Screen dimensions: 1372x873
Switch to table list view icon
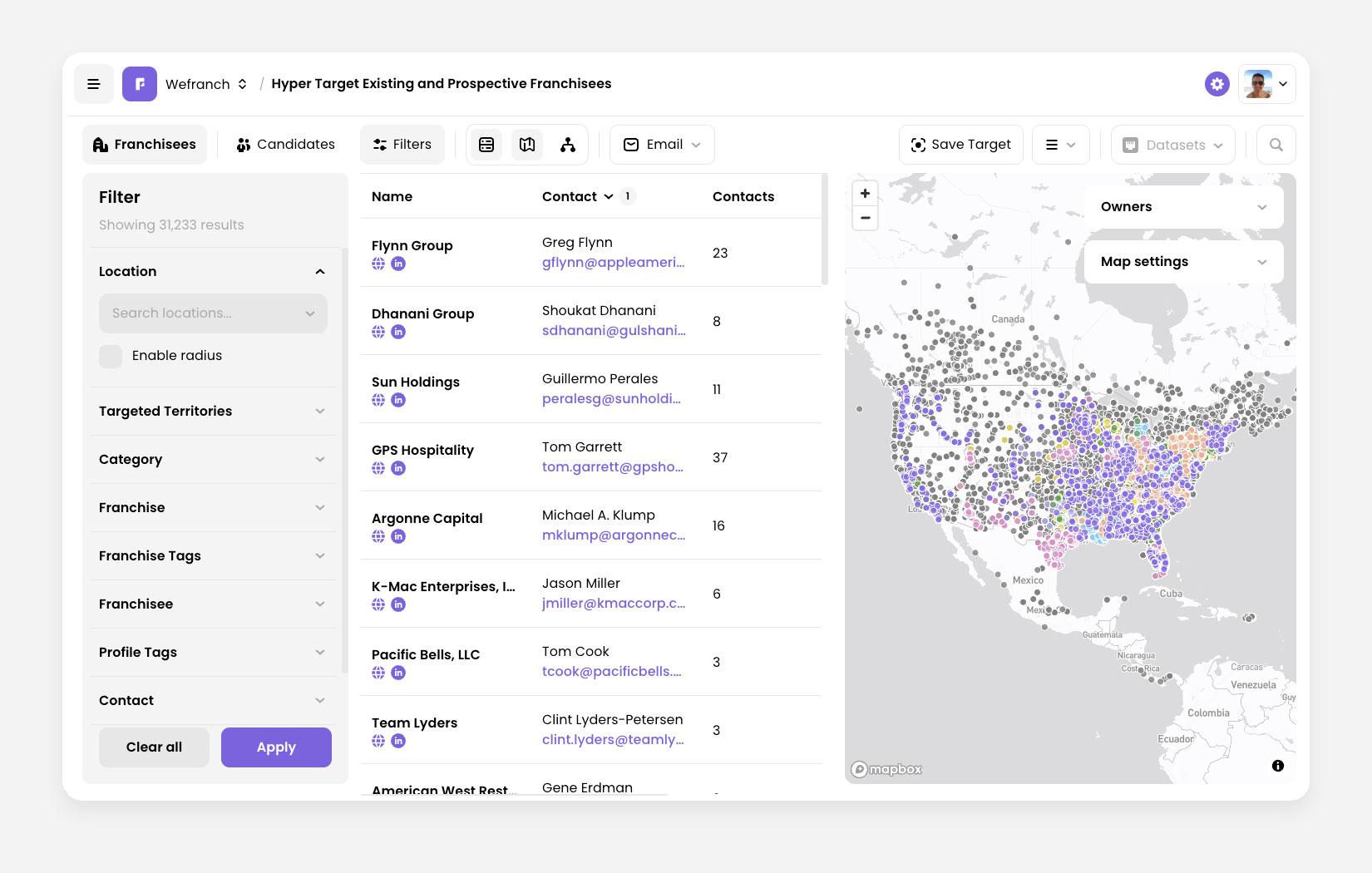point(486,145)
